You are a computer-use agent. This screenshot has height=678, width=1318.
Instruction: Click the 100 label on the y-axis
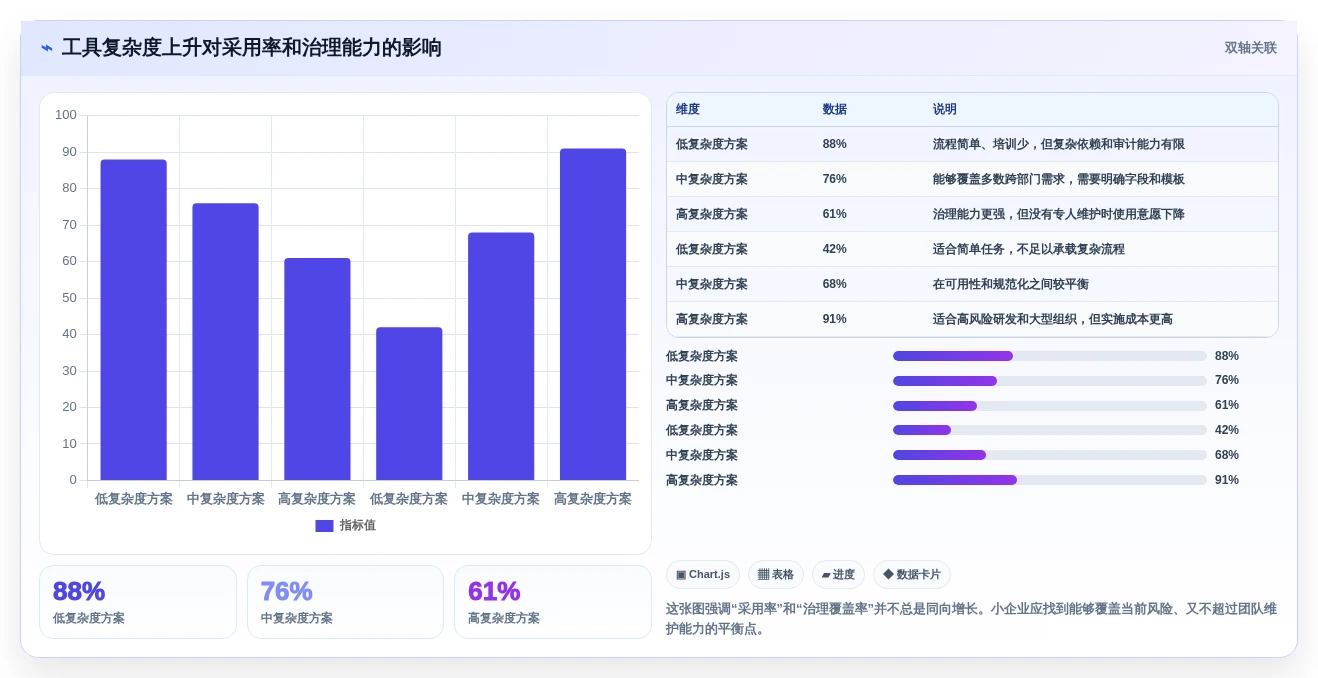pos(66,115)
